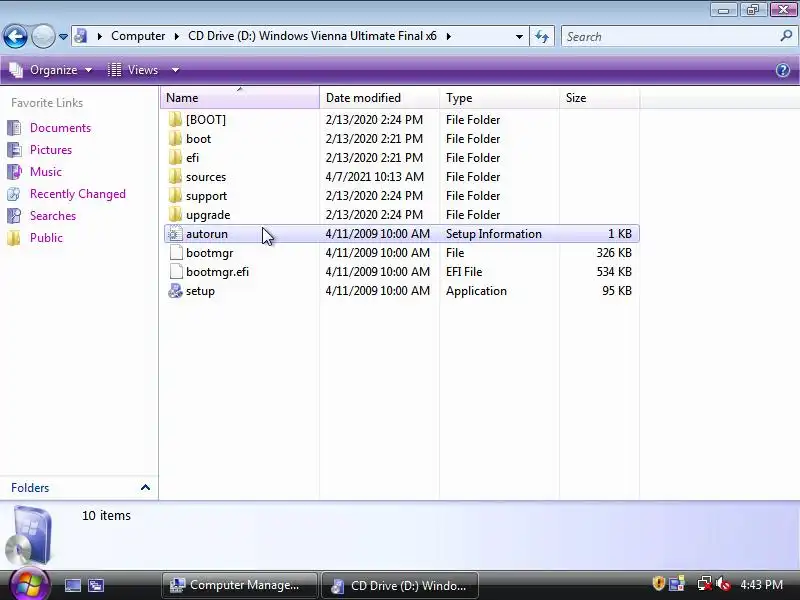Select the support folder icon
This screenshot has width=800, height=600.
click(175, 196)
